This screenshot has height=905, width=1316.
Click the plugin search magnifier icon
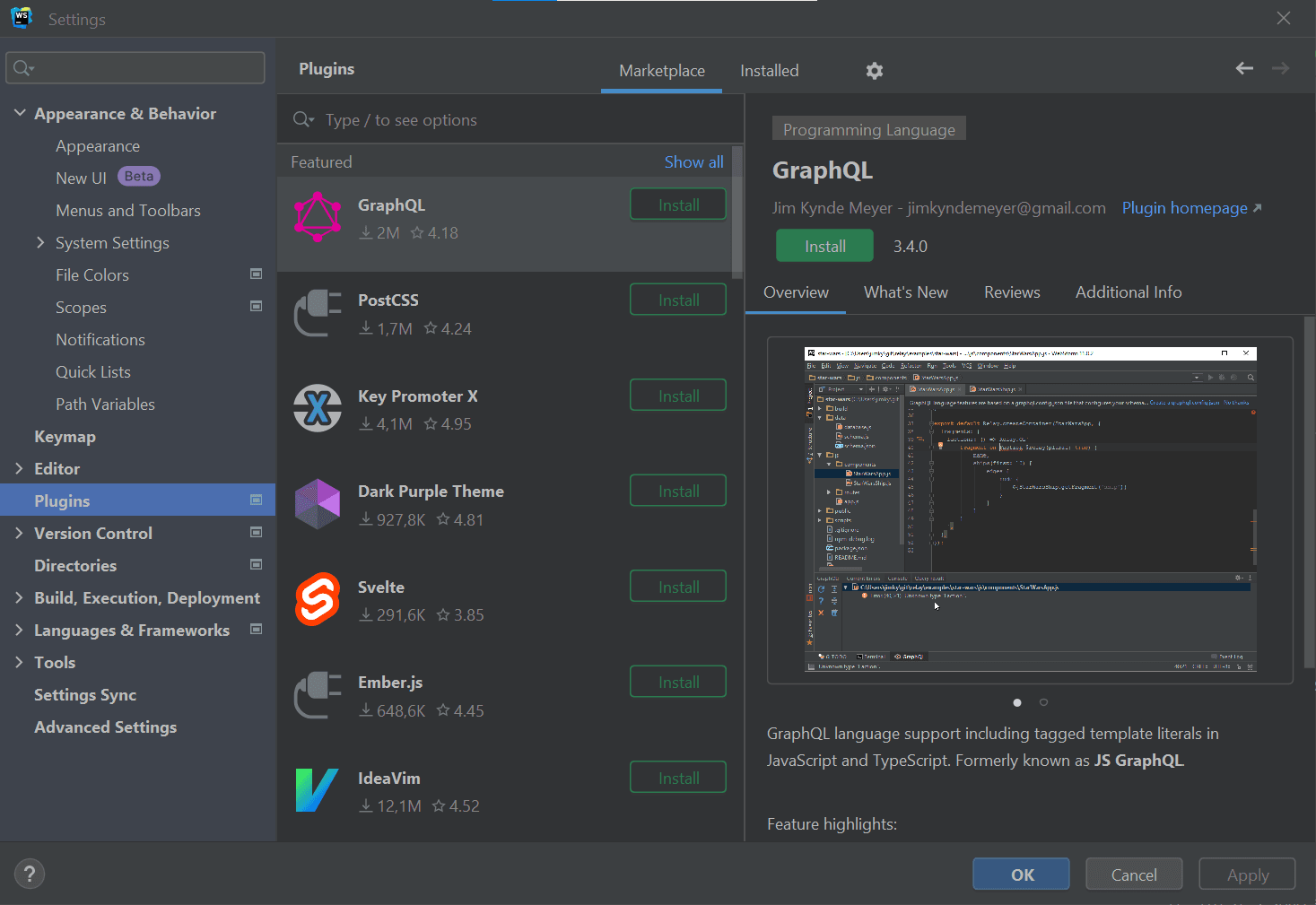(303, 119)
